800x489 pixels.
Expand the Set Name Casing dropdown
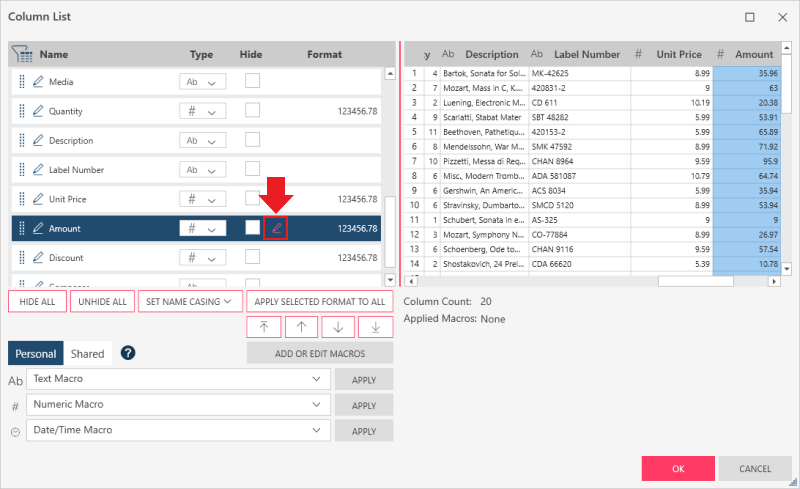(190, 302)
